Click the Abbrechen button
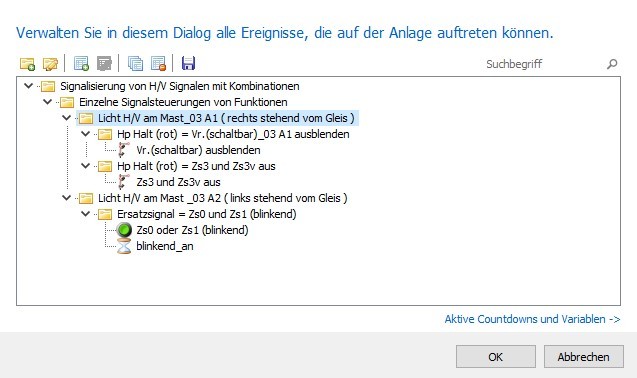The height and width of the screenshot is (378, 637). (x=583, y=357)
